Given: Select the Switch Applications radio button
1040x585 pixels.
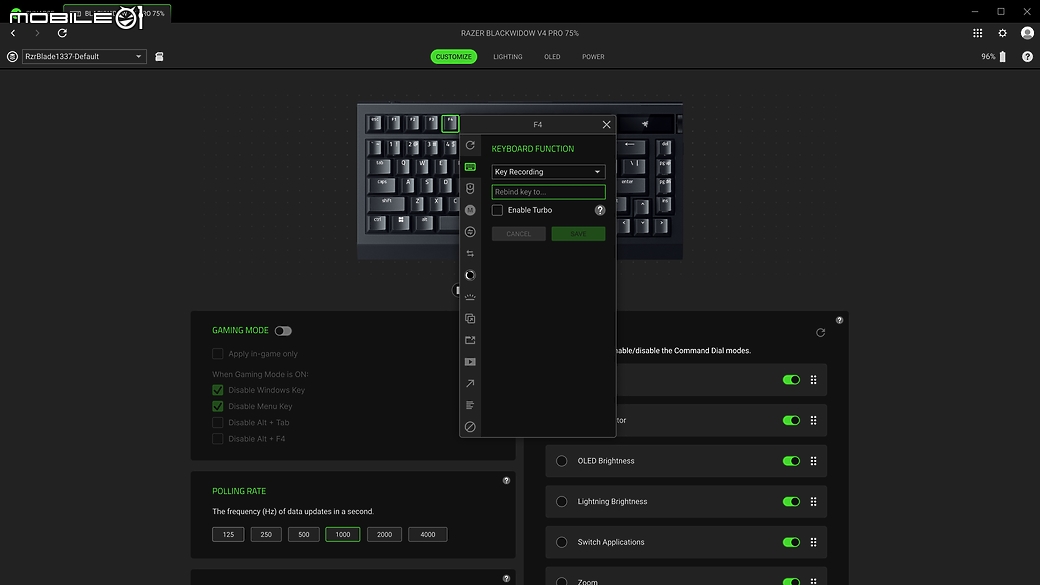Looking at the screenshot, I should [x=562, y=542].
